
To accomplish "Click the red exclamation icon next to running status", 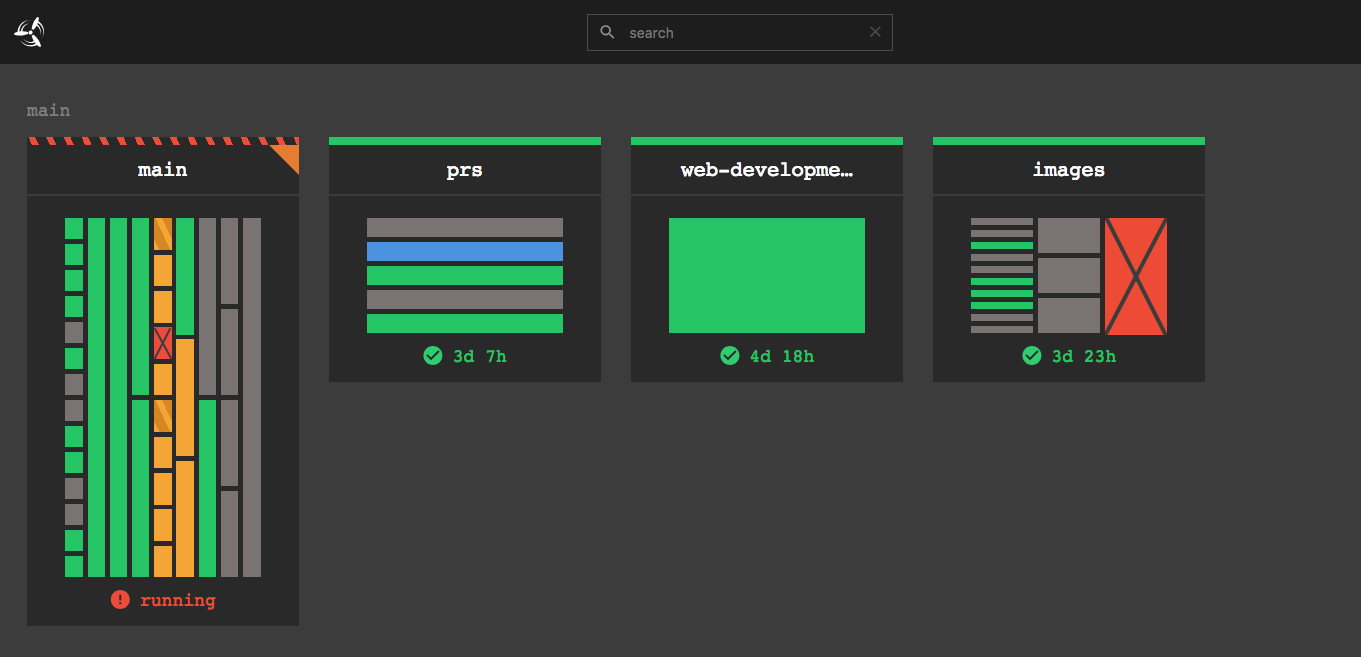I will (120, 600).
